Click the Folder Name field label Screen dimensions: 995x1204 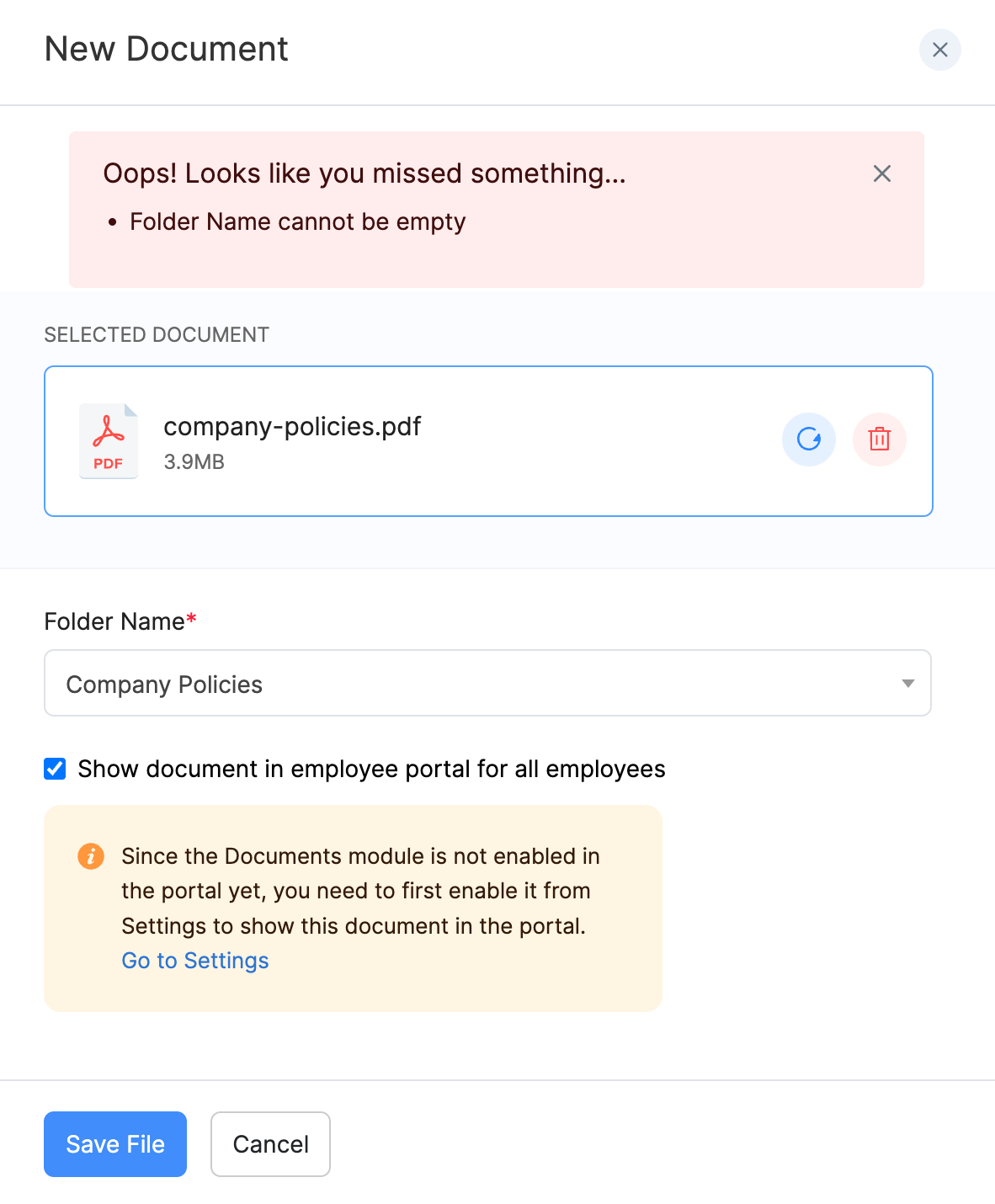[114, 622]
